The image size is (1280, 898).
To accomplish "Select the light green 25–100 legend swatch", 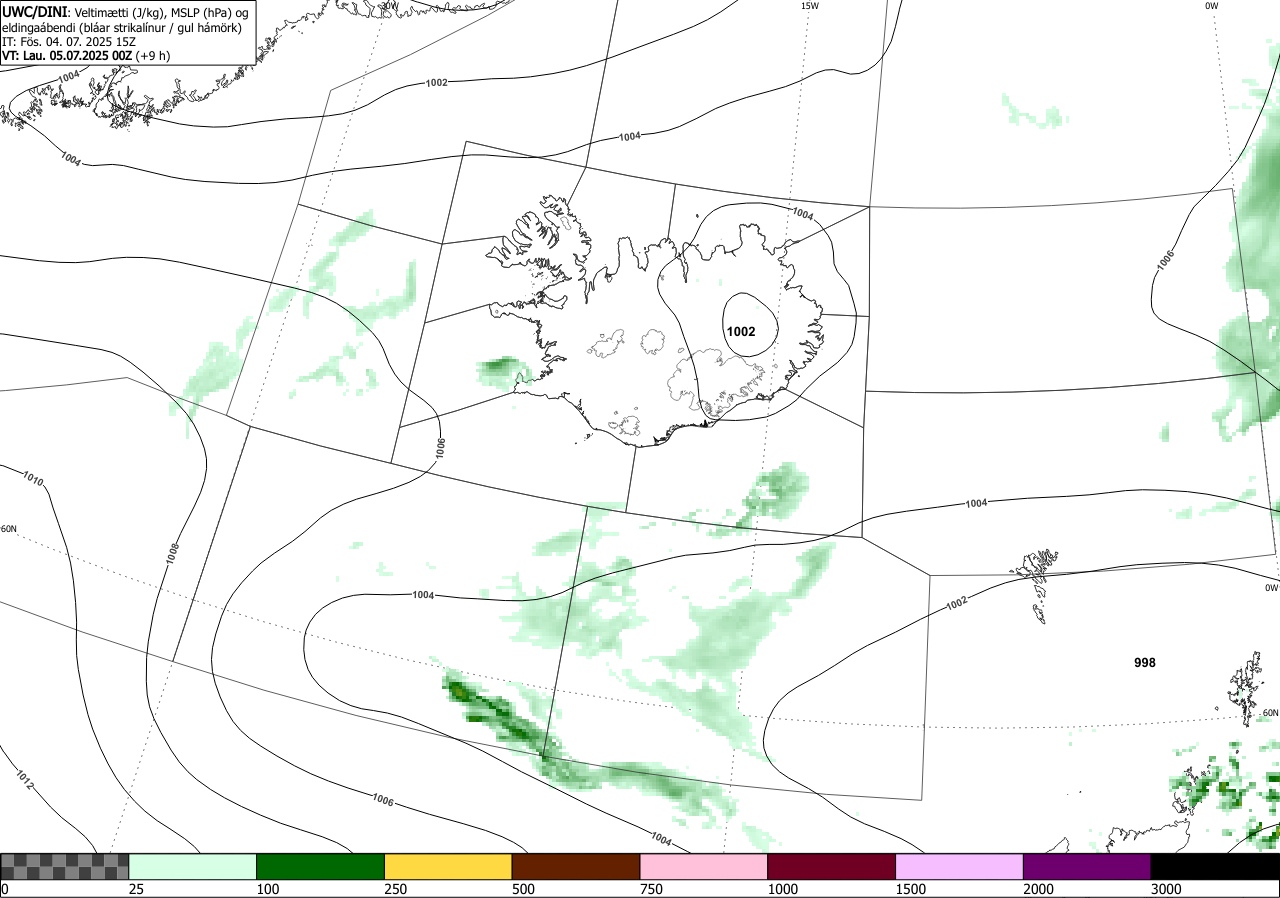I will point(193,866).
